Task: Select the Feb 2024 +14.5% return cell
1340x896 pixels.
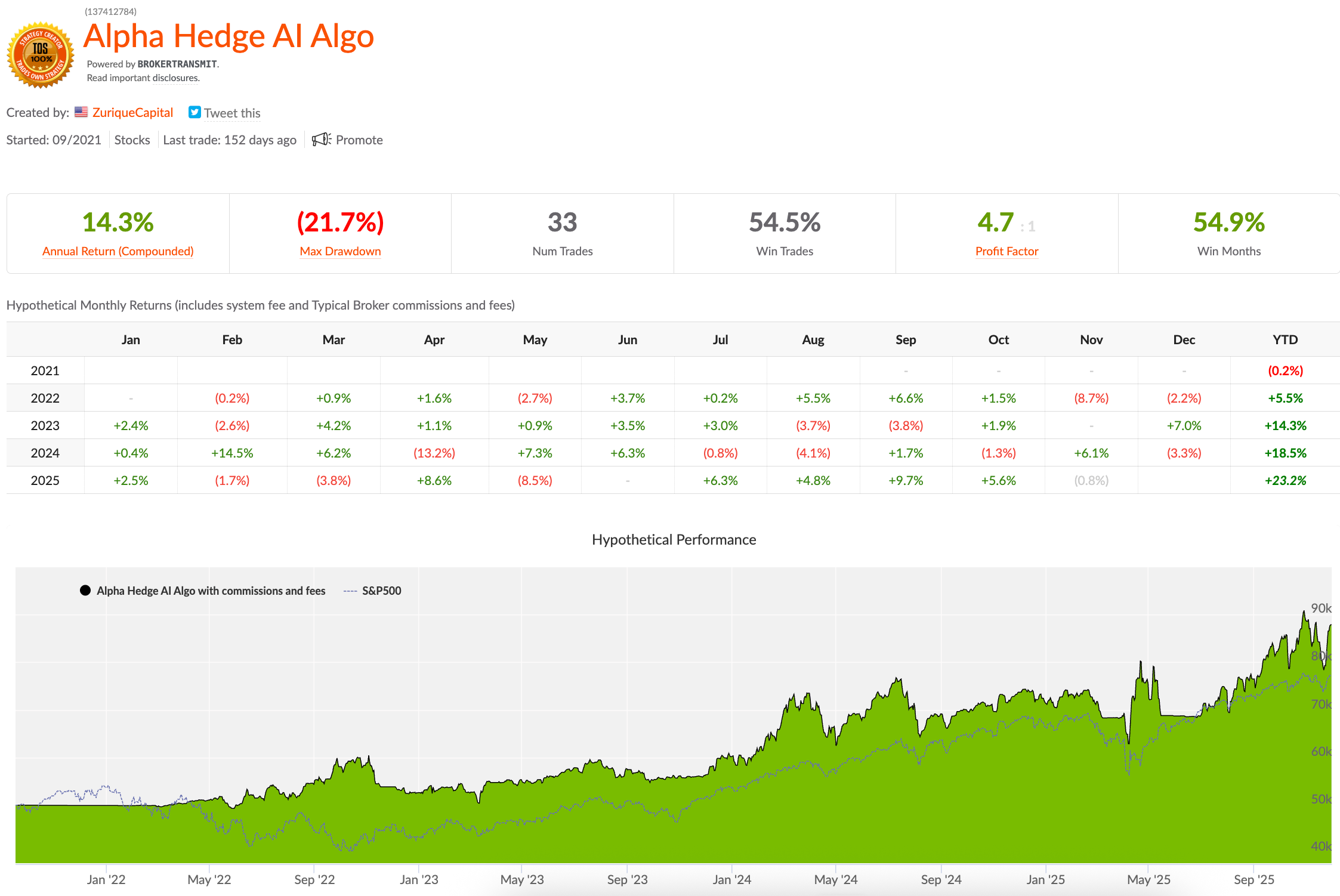Action: (232, 453)
